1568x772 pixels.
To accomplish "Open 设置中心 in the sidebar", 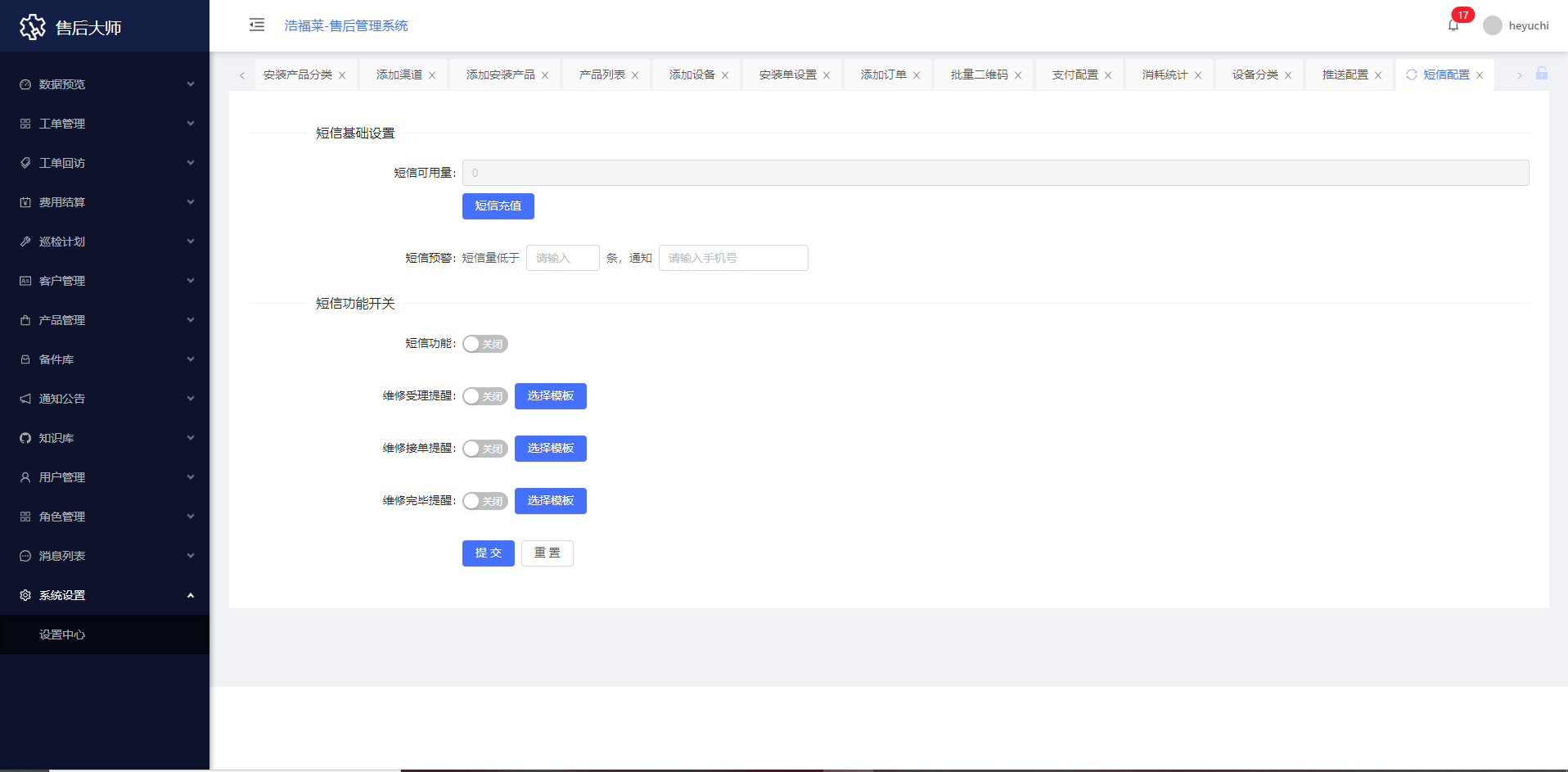I will [x=62, y=634].
